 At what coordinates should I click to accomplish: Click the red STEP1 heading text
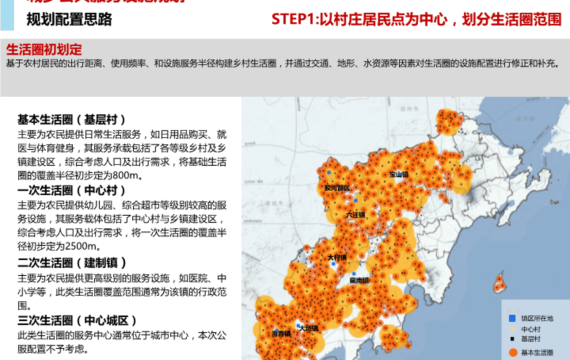click(417, 19)
